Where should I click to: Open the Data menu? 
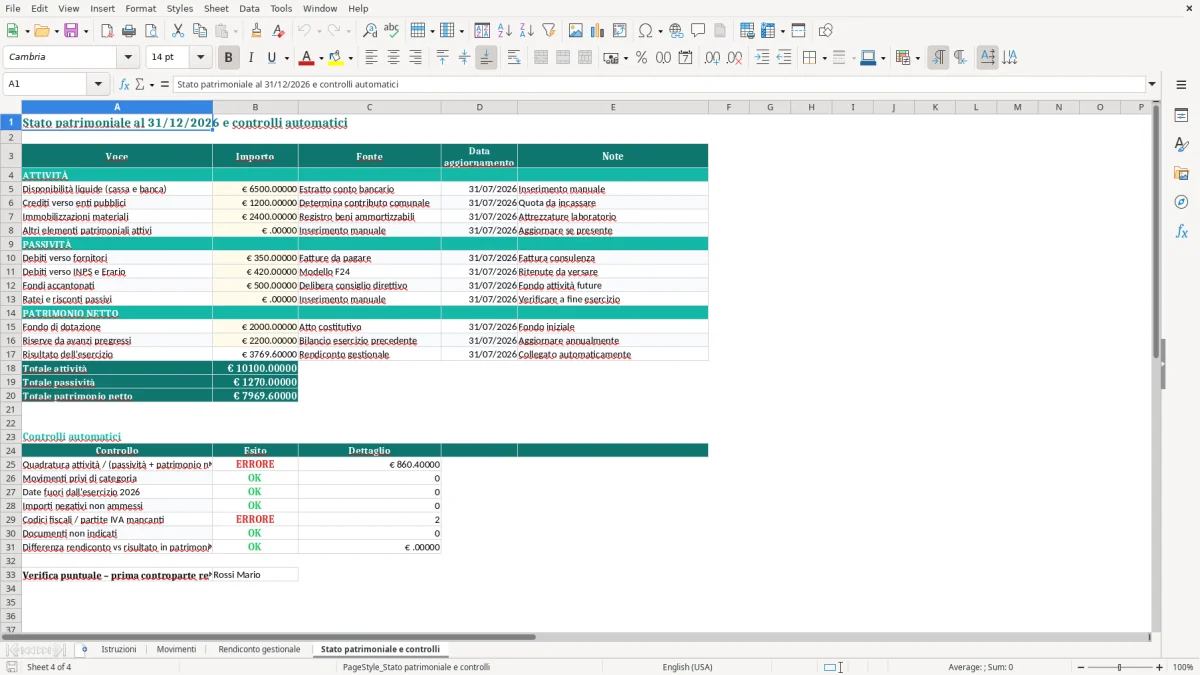249,8
